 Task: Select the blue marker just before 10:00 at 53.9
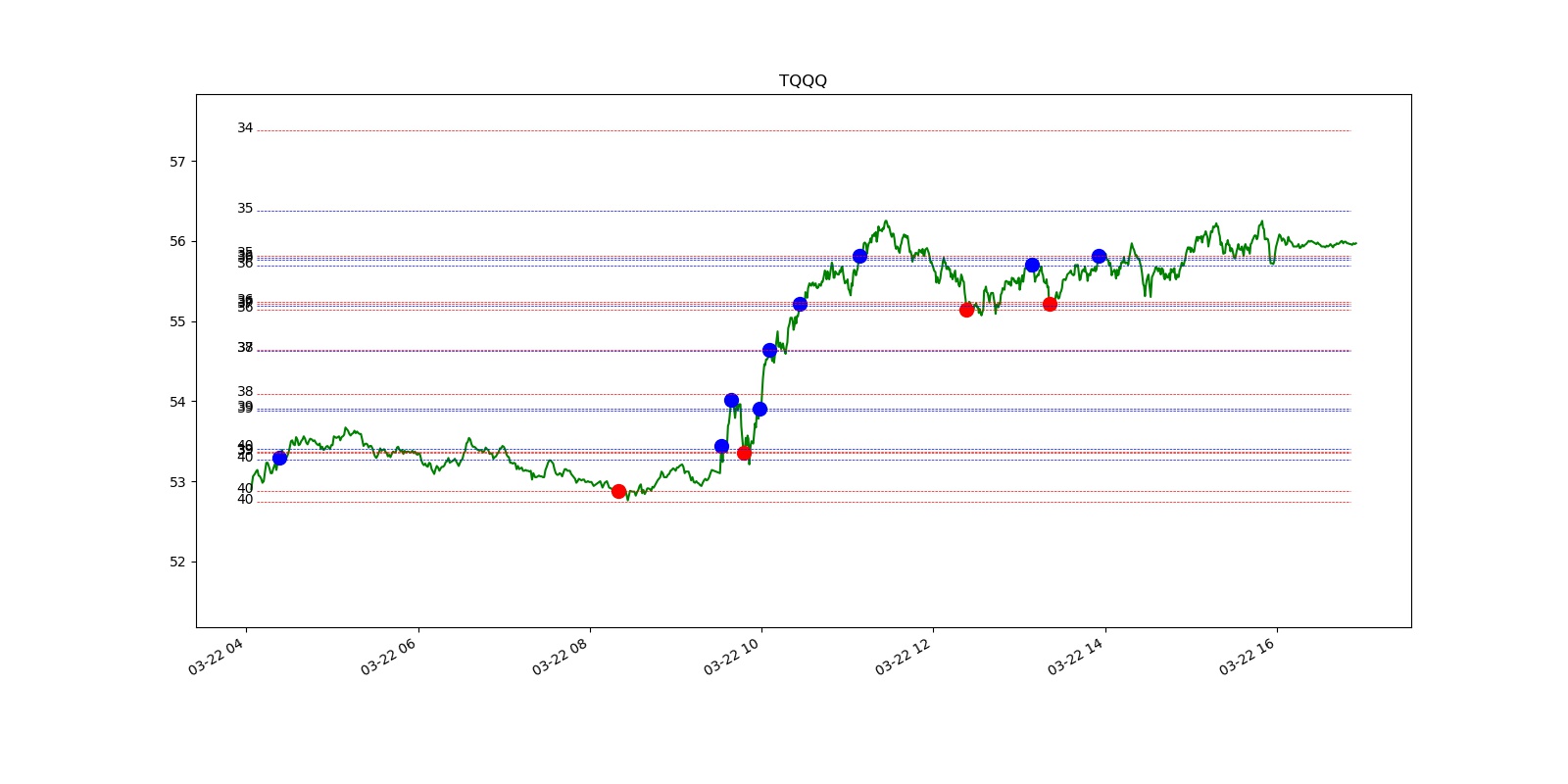tap(759, 409)
